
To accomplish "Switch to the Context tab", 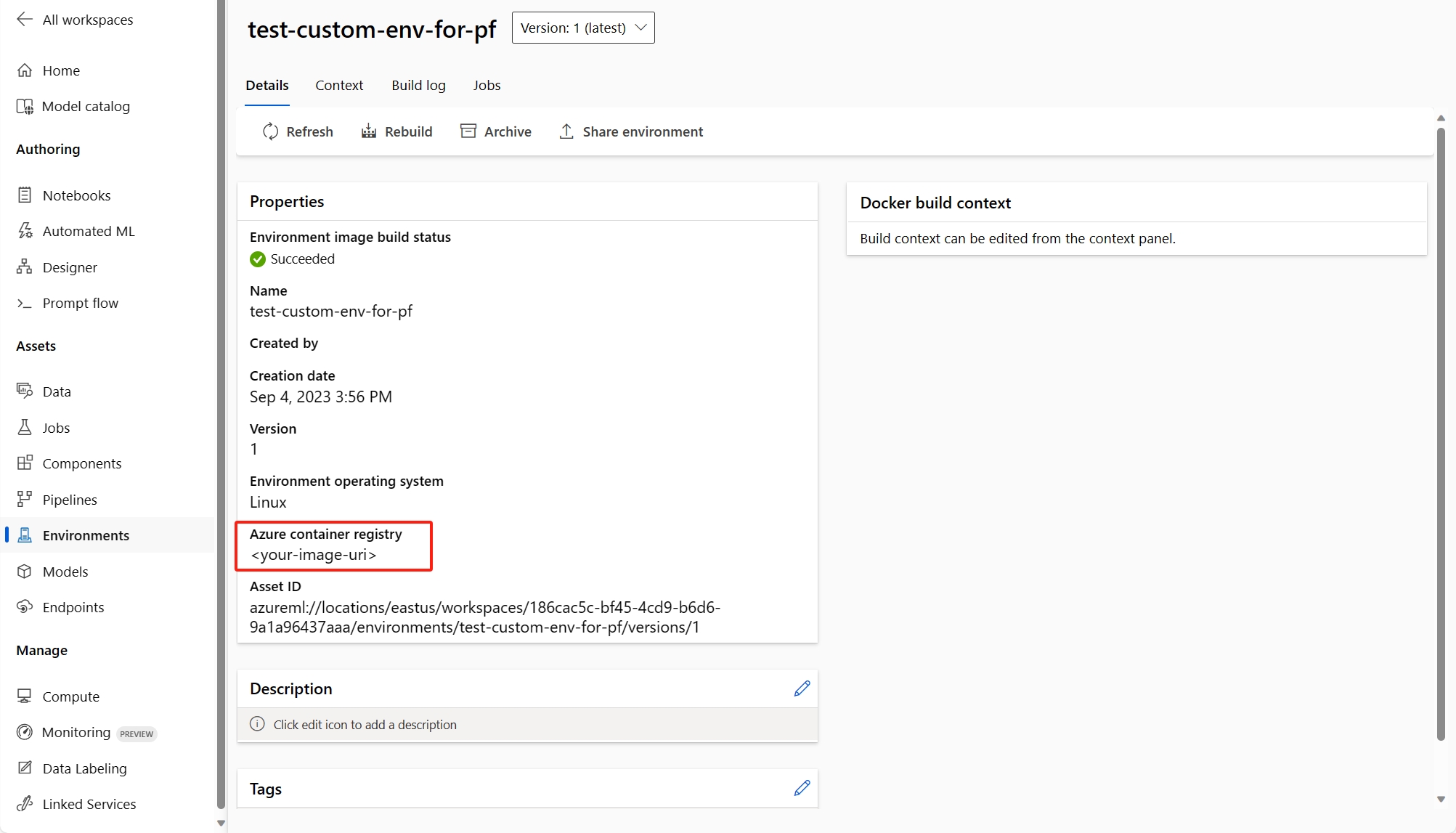I will click(339, 85).
